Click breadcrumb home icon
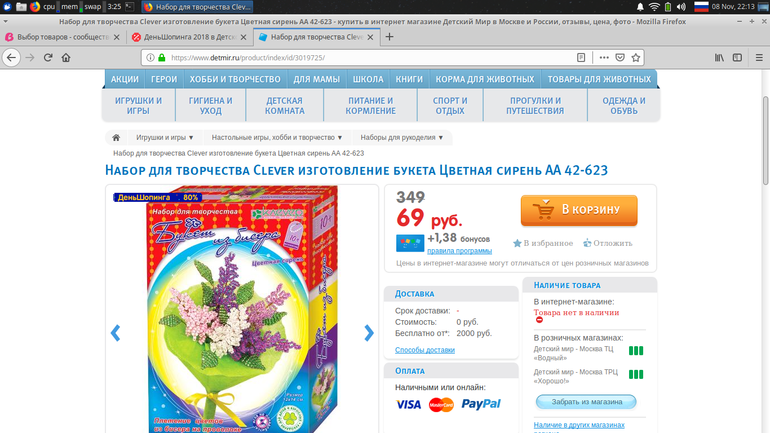770x433 pixels. (116, 137)
